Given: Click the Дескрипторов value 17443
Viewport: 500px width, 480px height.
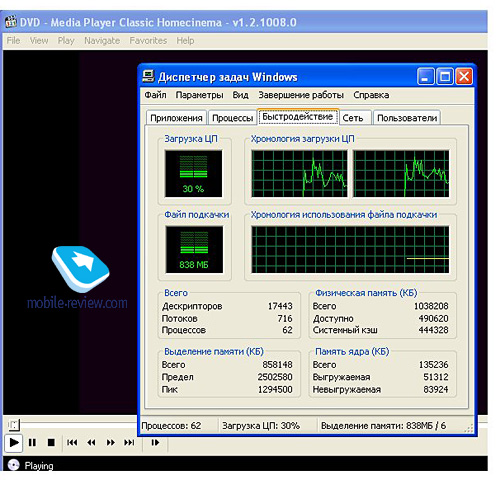Looking at the screenshot, I should pos(280,306).
